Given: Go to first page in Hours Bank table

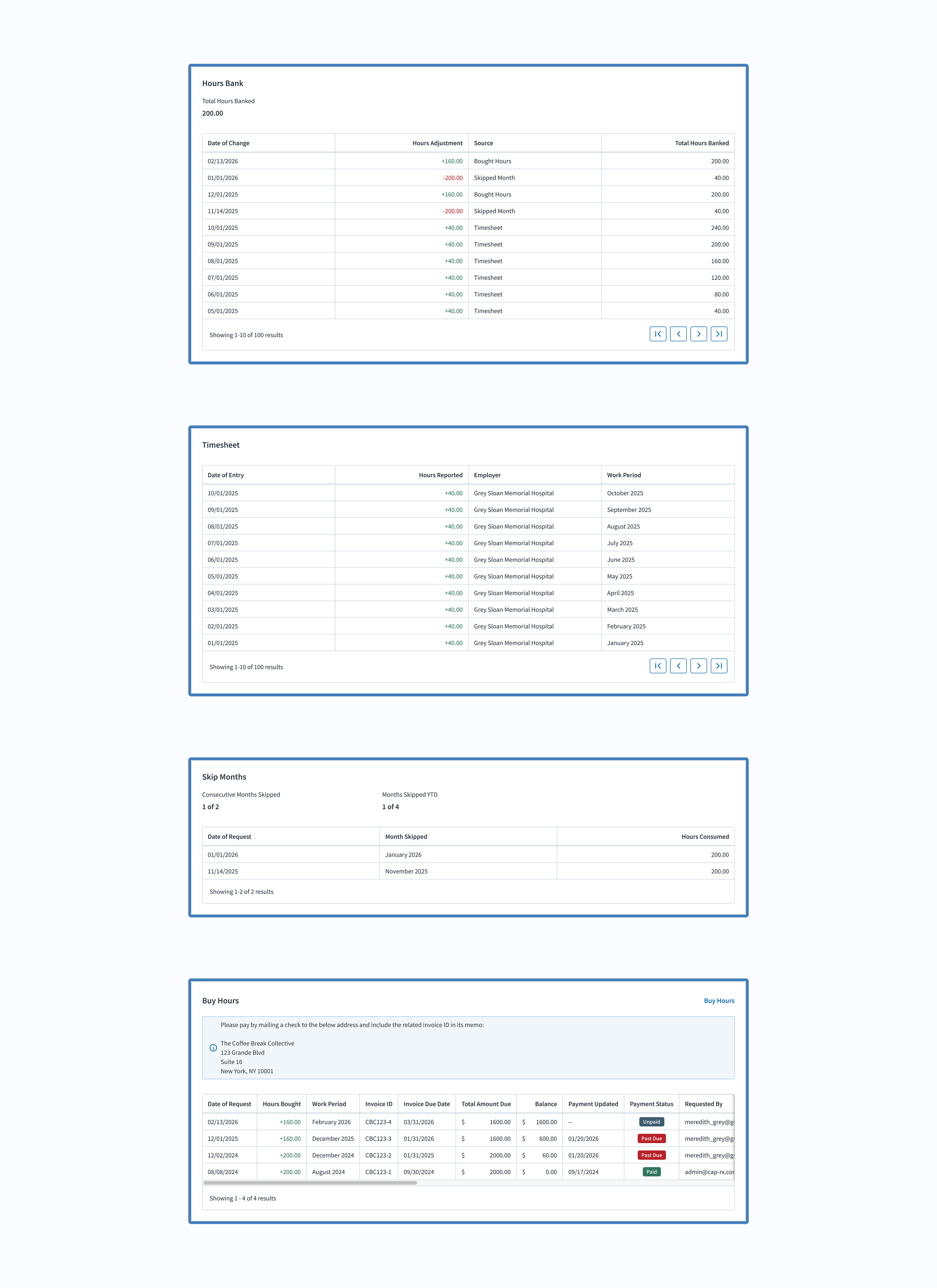Looking at the screenshot, I should click(x=657, y=334).
